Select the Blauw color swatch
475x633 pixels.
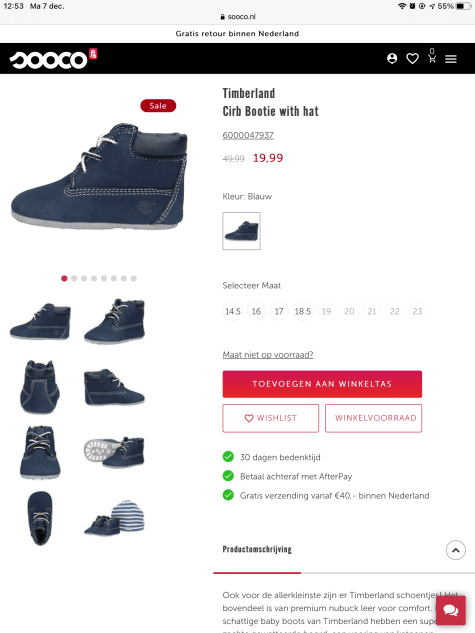(241, 231)
